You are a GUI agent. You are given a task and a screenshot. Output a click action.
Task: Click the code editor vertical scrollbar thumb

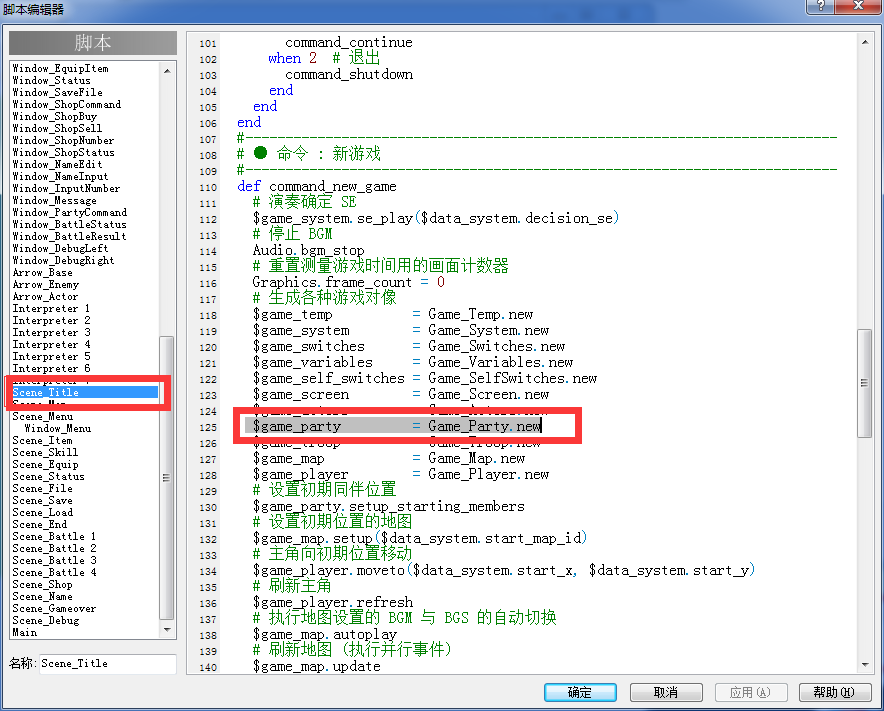864,383
